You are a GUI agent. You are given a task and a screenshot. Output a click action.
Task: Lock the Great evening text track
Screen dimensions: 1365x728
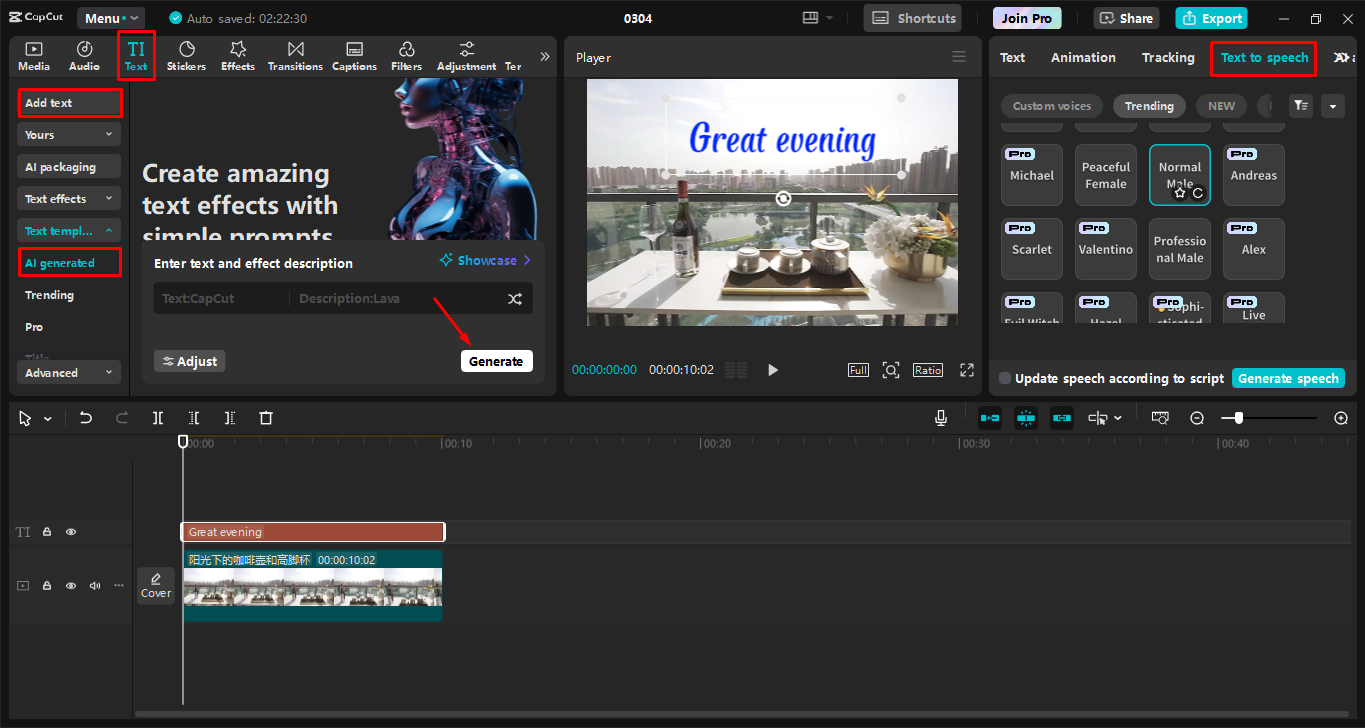click(47, 531)
